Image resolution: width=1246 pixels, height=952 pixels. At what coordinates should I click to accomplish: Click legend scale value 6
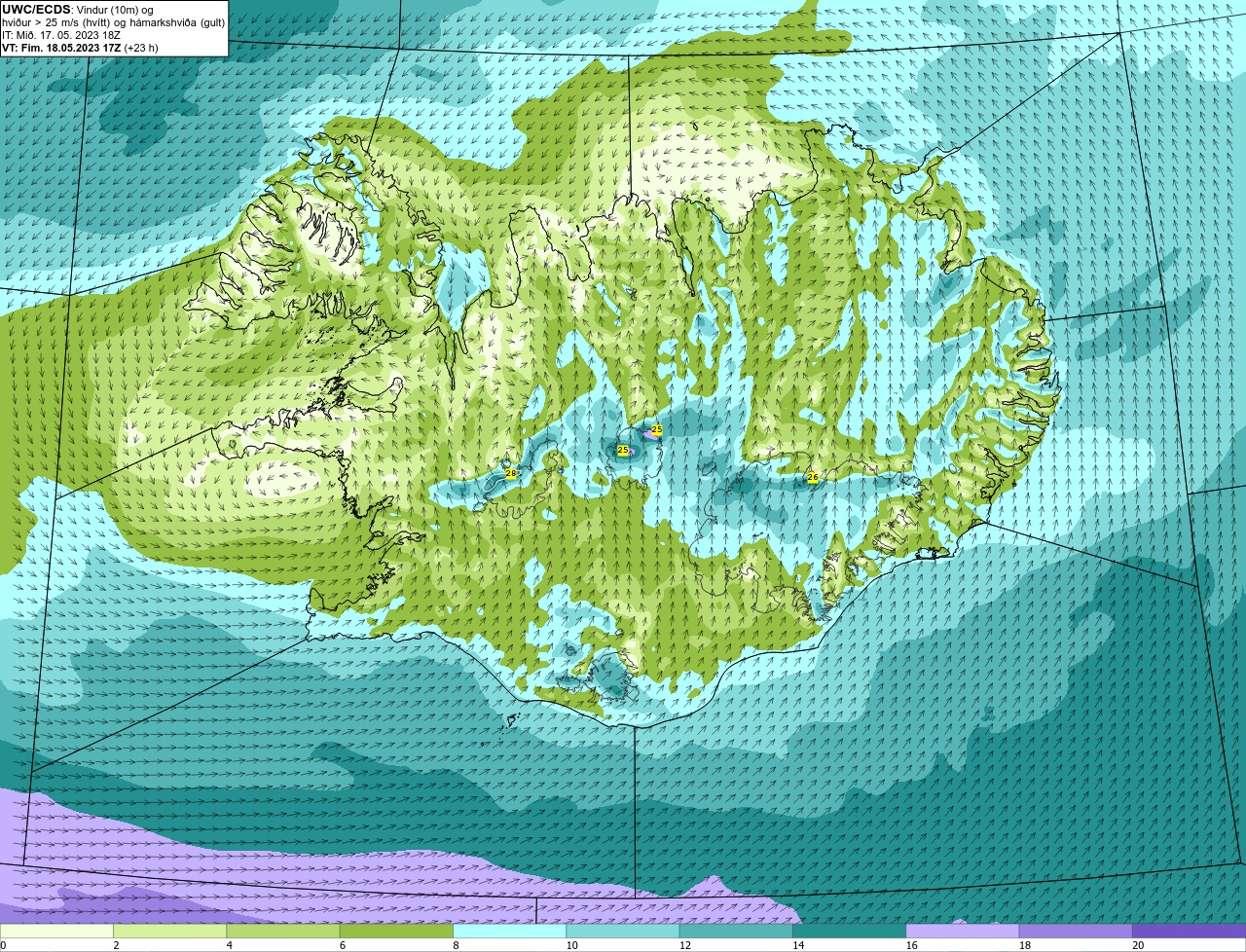[342, 945]
